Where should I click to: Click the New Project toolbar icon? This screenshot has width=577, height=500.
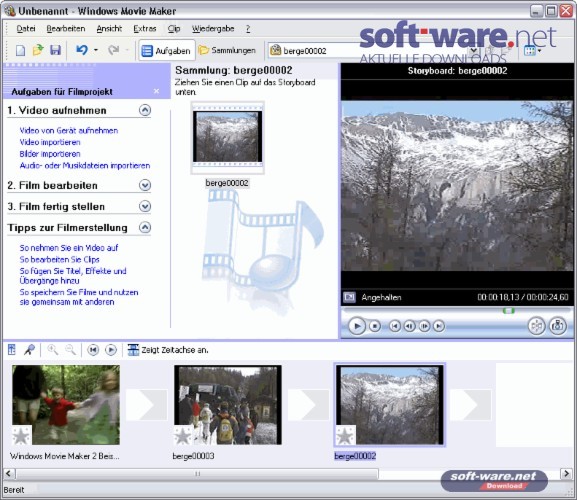pyautogui.click(x=20, y=50)
